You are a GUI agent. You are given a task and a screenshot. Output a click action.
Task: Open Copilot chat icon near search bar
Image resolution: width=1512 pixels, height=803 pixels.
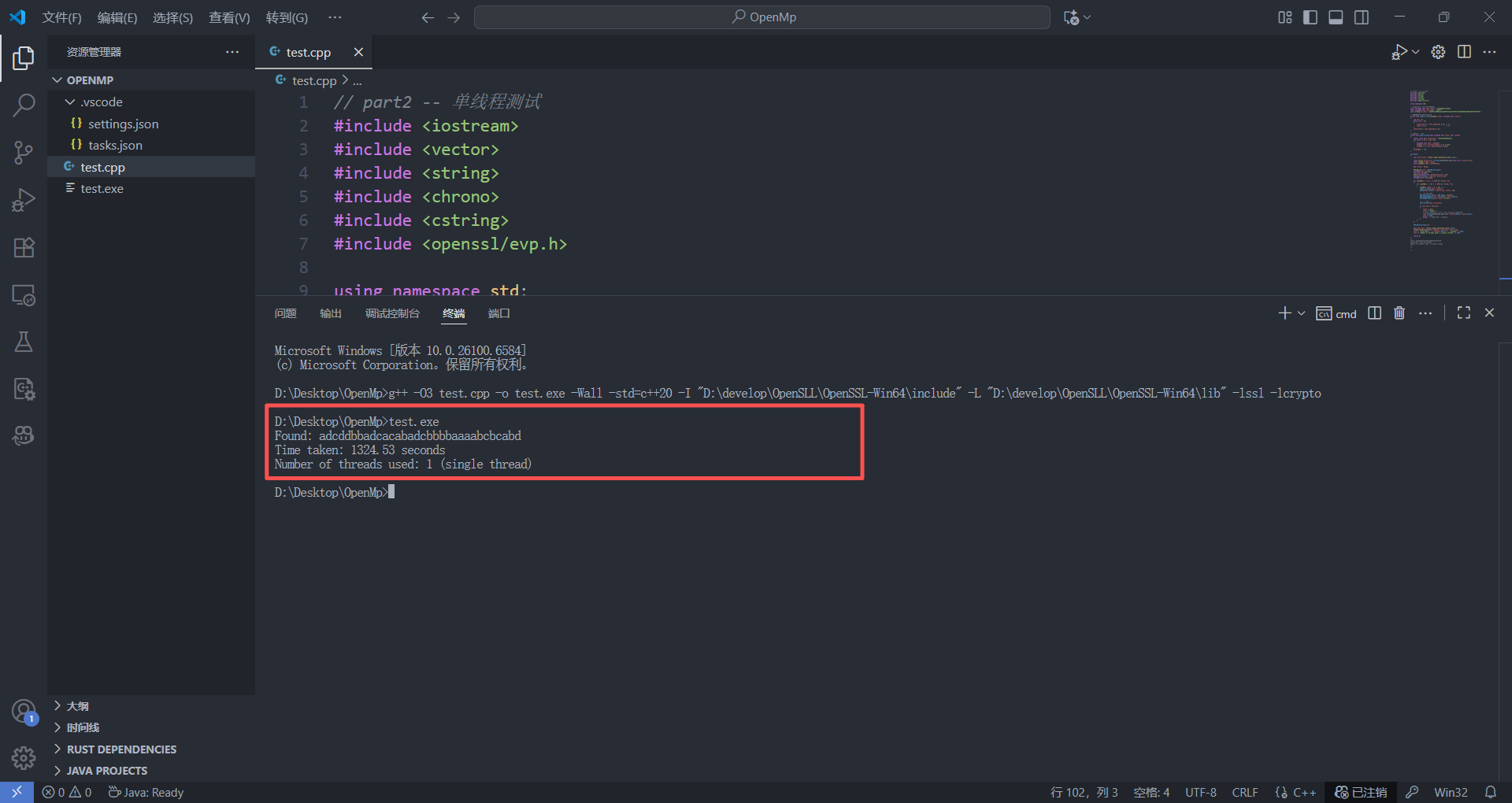pos(1071,17)
